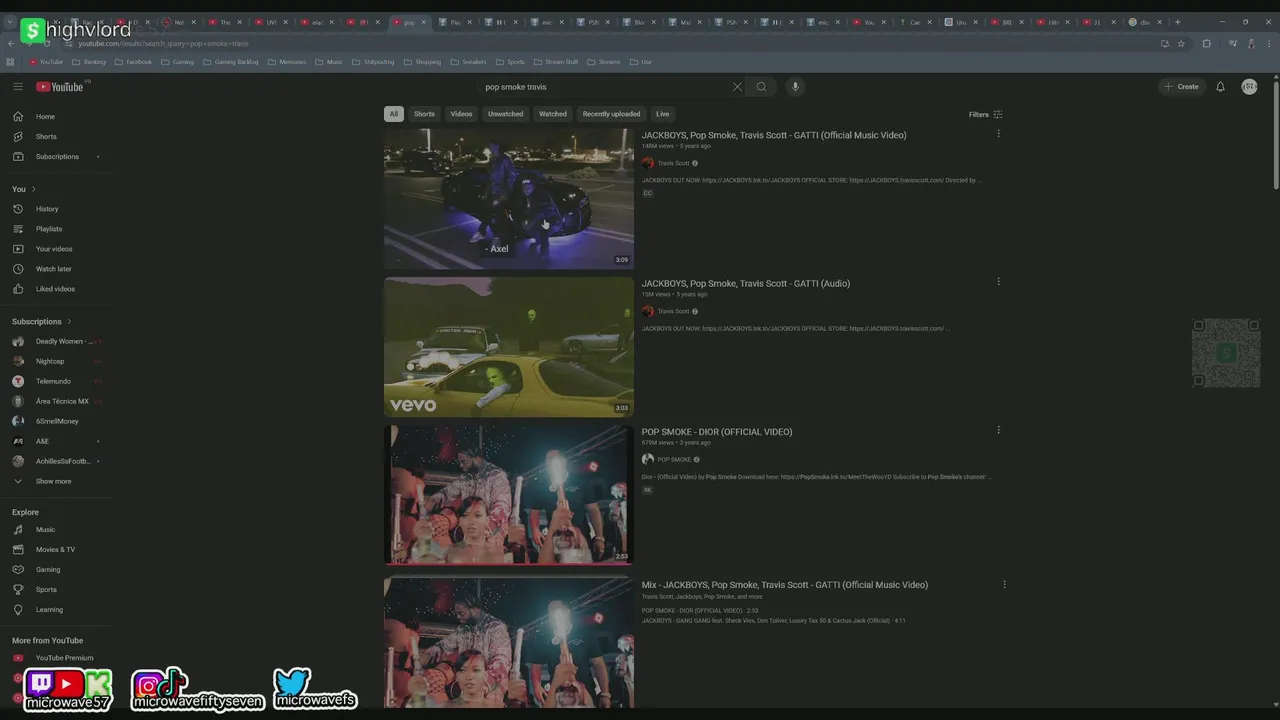Explore Sports category

tap(57, 590)
